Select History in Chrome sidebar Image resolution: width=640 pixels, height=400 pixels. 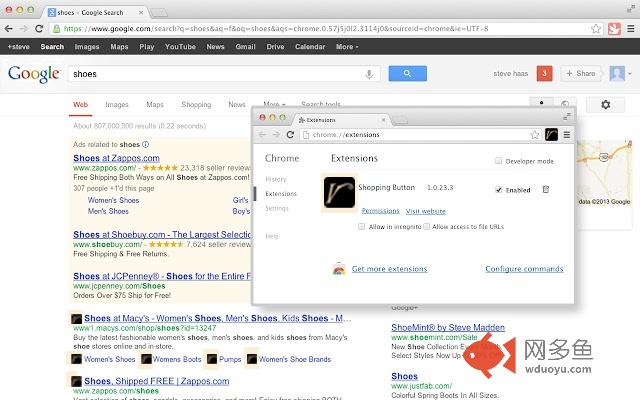point(276,179)
